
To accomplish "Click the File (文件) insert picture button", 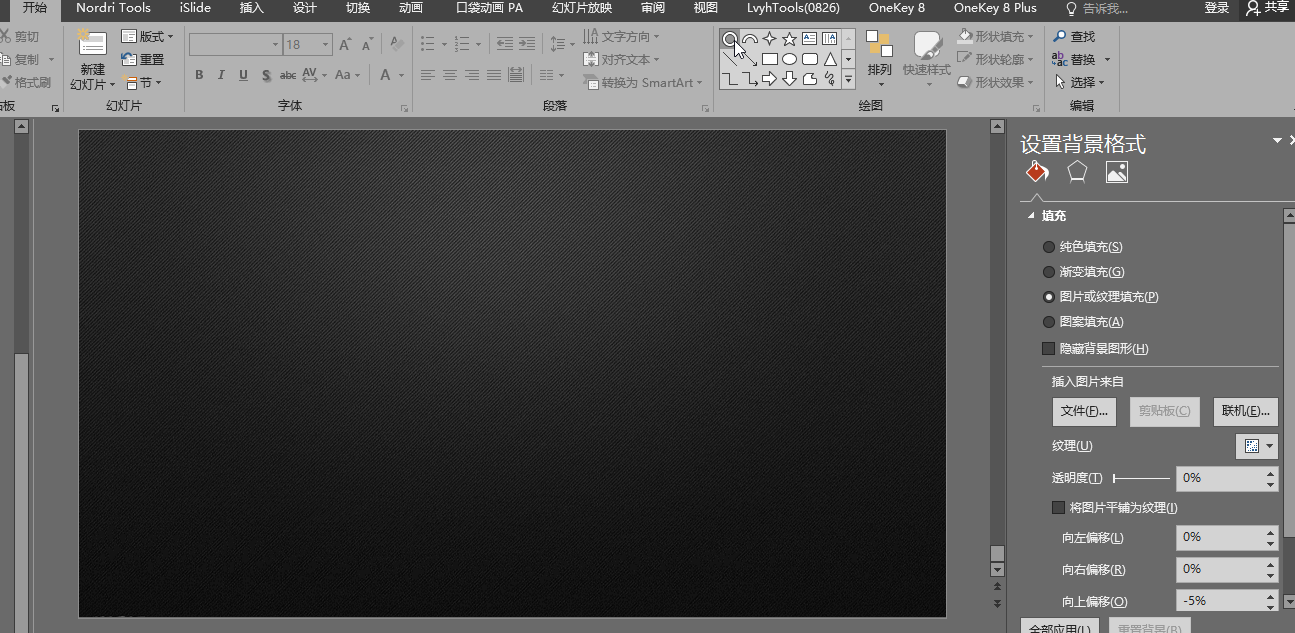I will click(x=1084, y=411).
